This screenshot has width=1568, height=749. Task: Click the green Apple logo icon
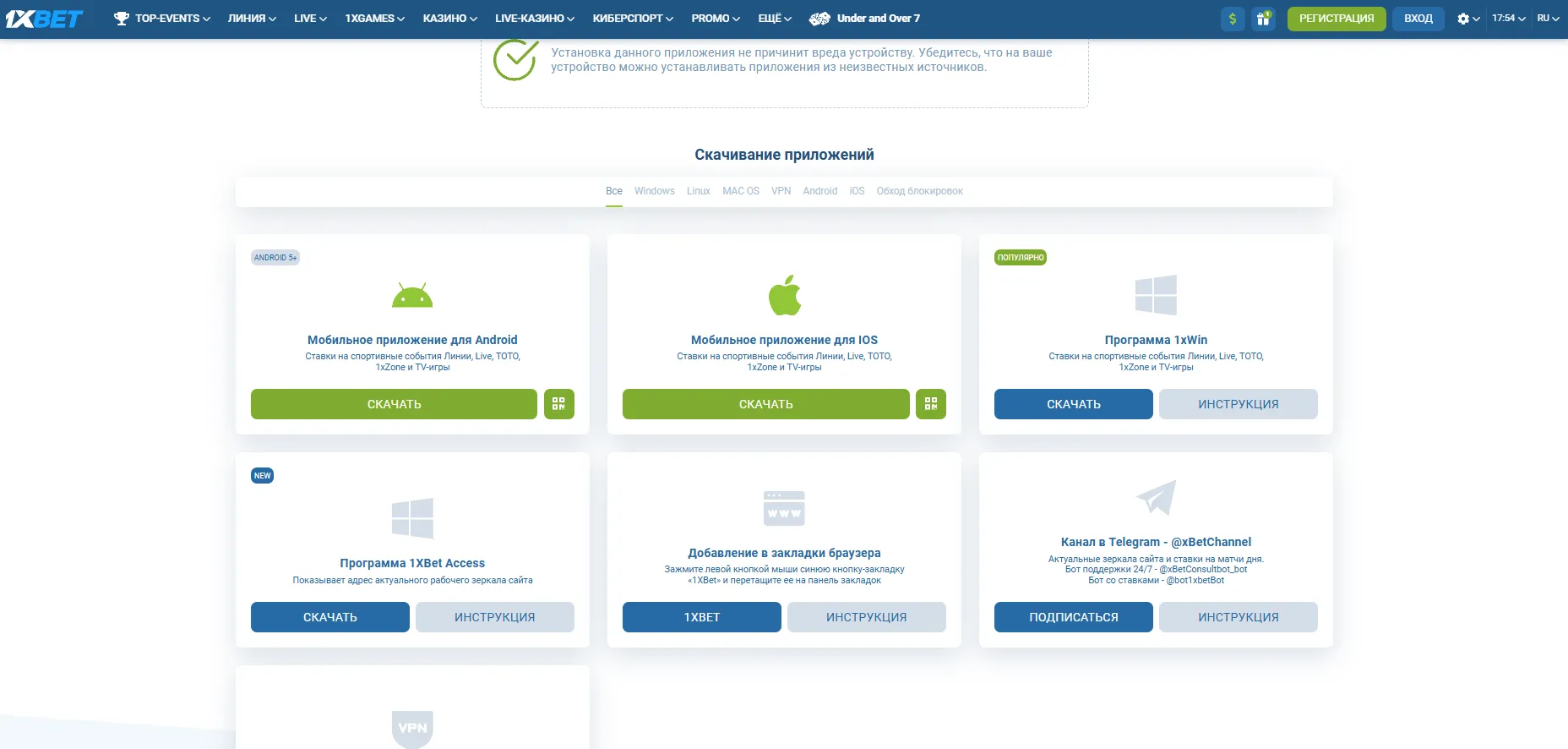(784, 295)
